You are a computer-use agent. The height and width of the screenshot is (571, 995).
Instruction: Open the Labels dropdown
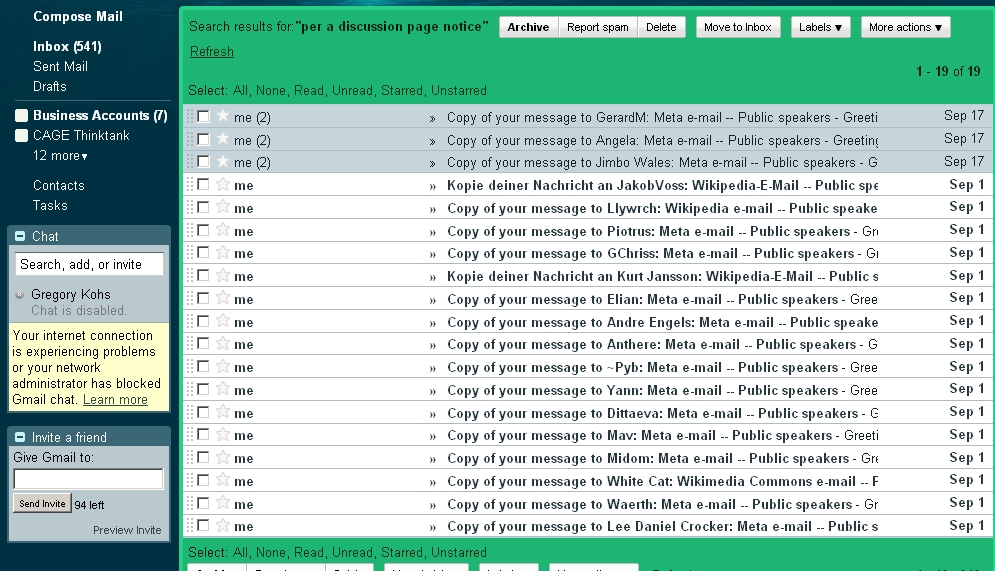pos(820,27)
